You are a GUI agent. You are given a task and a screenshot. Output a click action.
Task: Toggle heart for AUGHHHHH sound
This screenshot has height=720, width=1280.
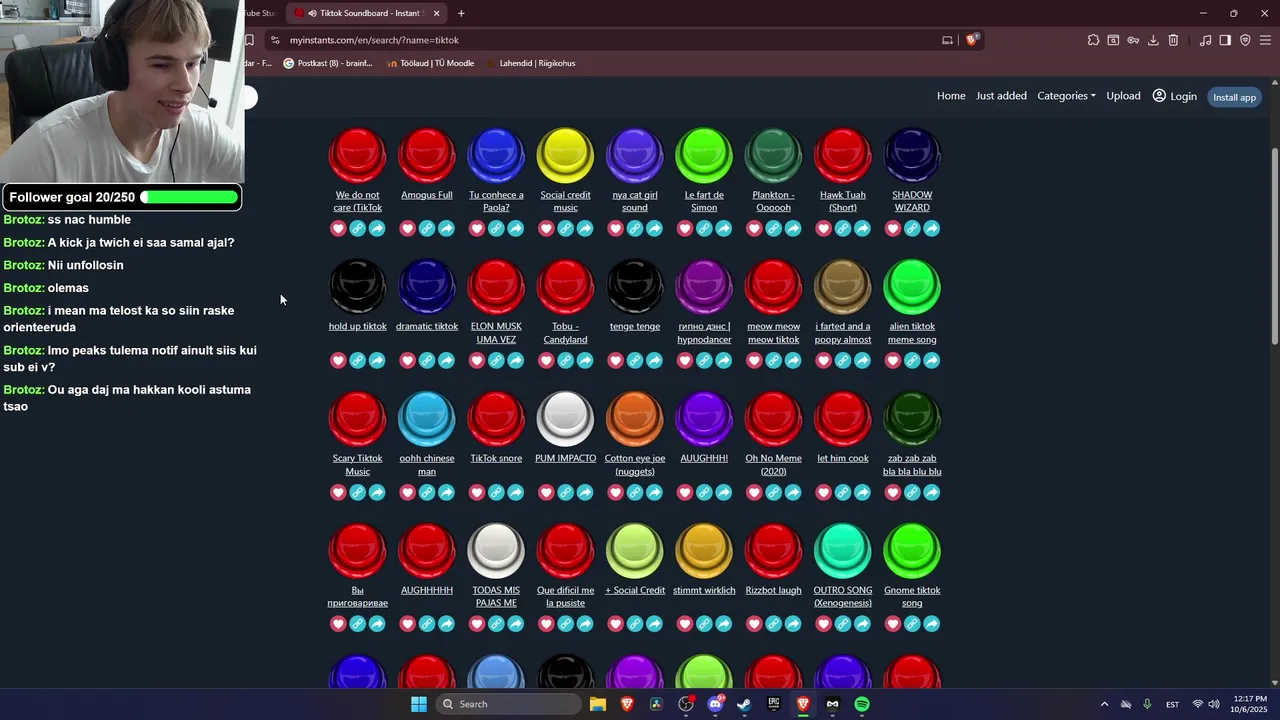(407, 625)
